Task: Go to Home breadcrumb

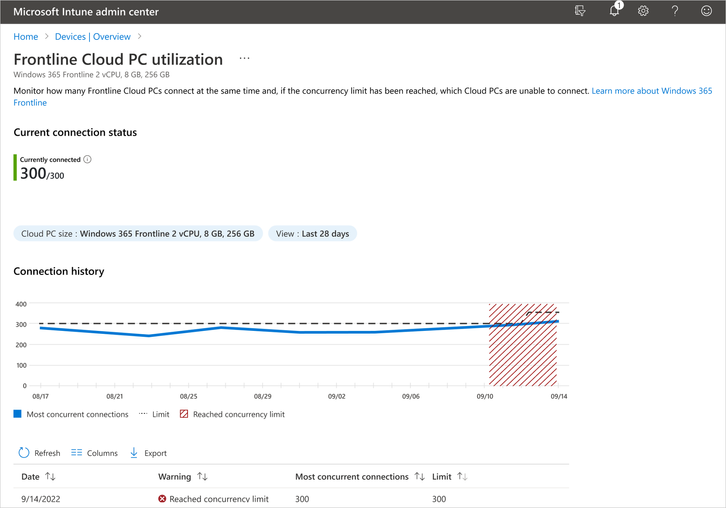Action: point(25,37)
